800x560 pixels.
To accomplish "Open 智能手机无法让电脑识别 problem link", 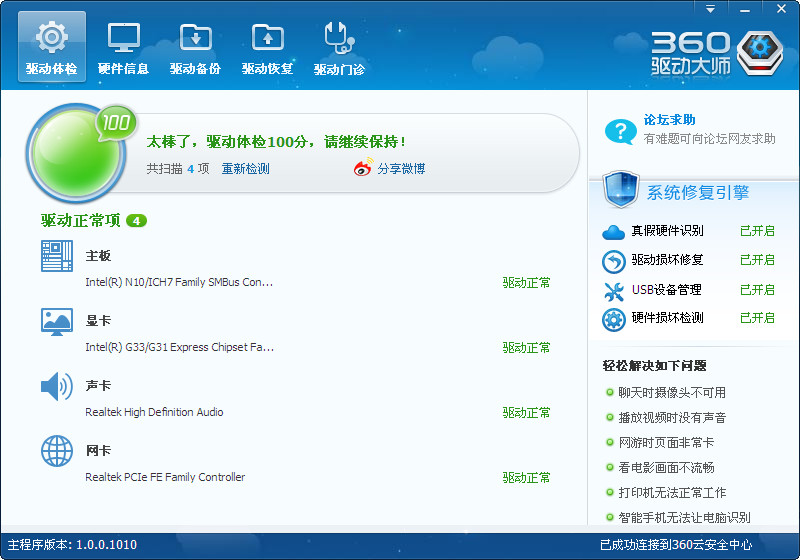I will tap(684, 518).
